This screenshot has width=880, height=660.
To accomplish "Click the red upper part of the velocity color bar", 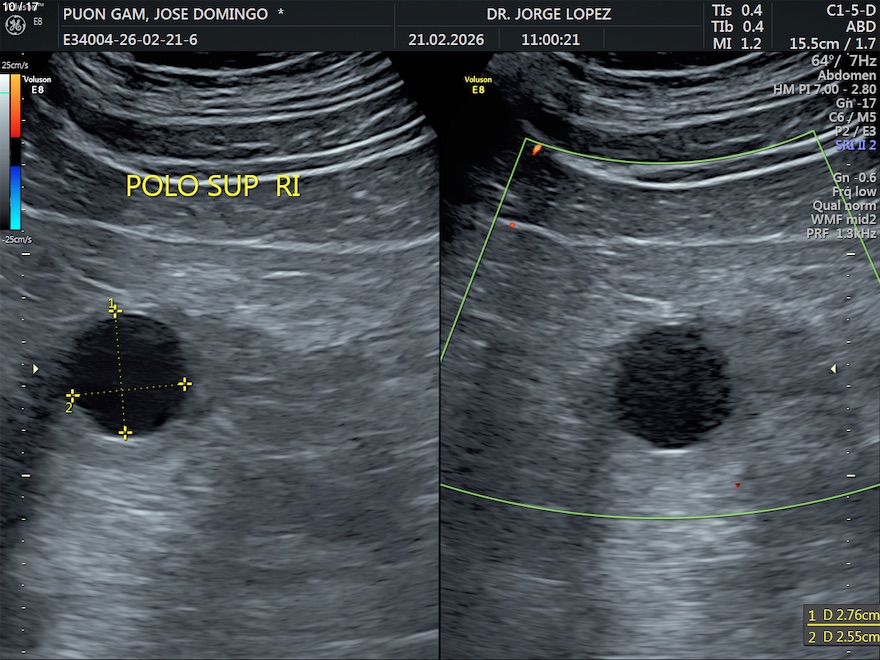I will click(x=15, y=118).
